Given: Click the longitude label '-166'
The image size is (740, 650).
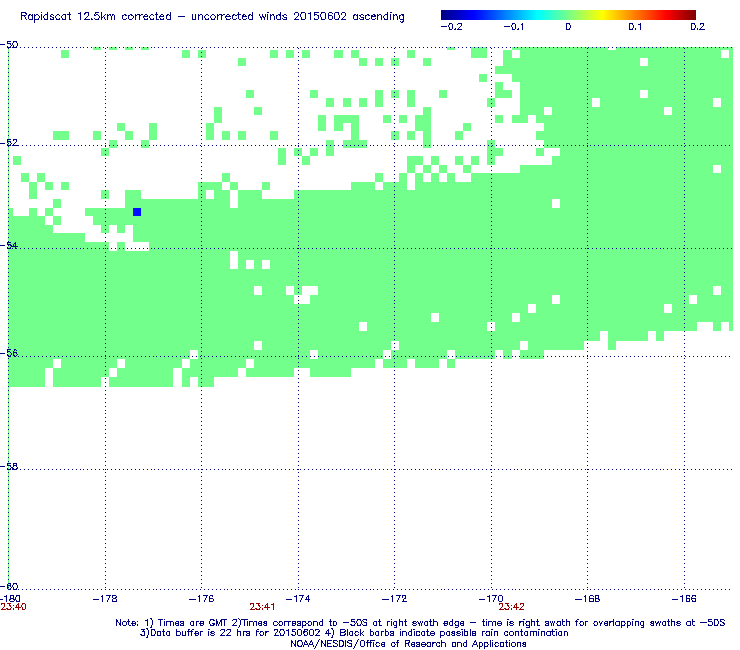Looking at the screenshot, I should click(684, 599).
